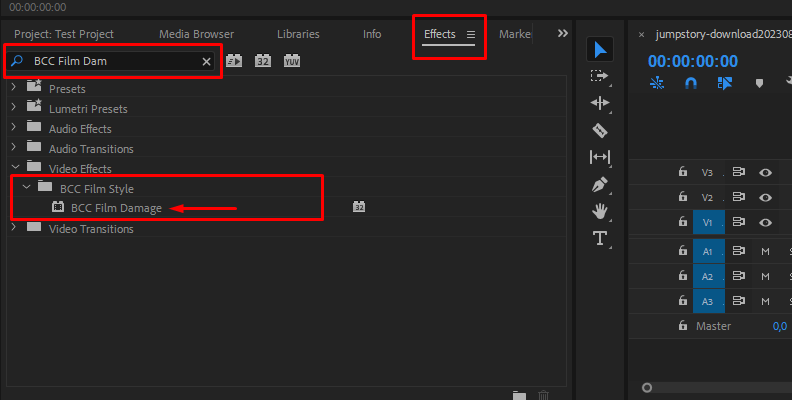Mute audio track A1
This screenshot has width=792, height=400.
click(x=765, y=252)
